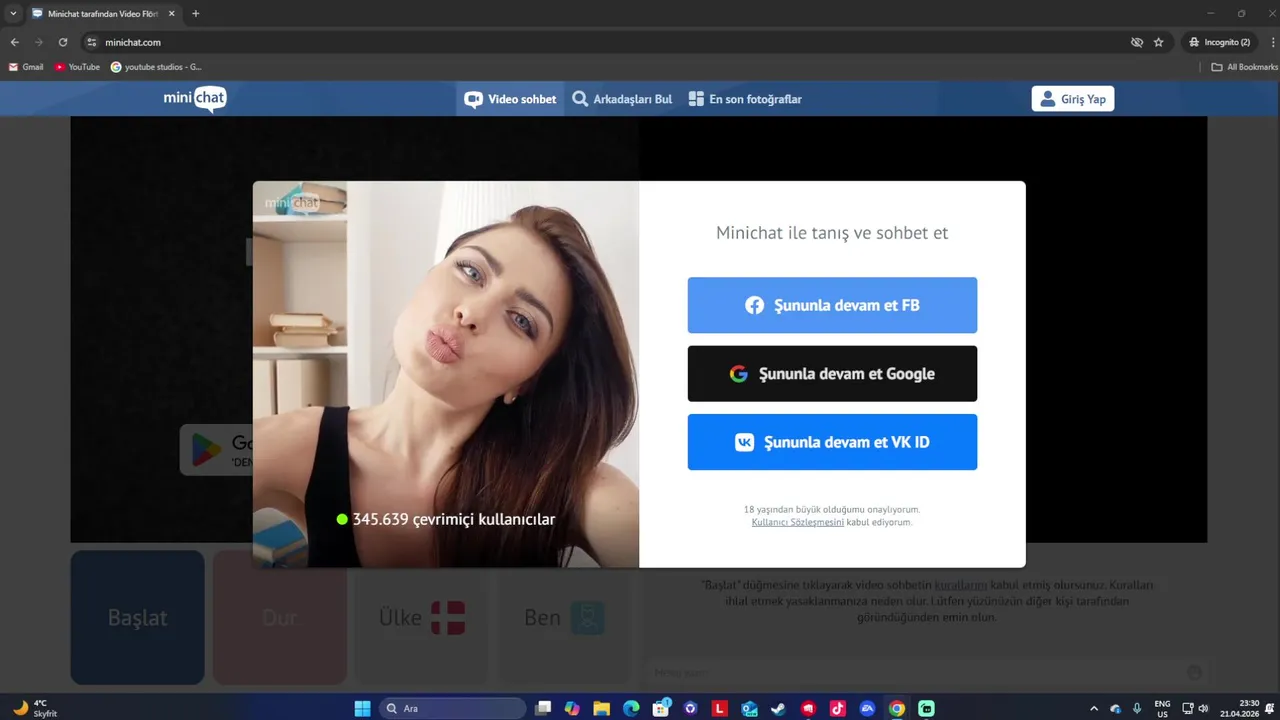The width and height of the screenshot is (1280, 720).
Task: Open Microsoft Store from the taskbar
Action: click(x=661, y=708)
